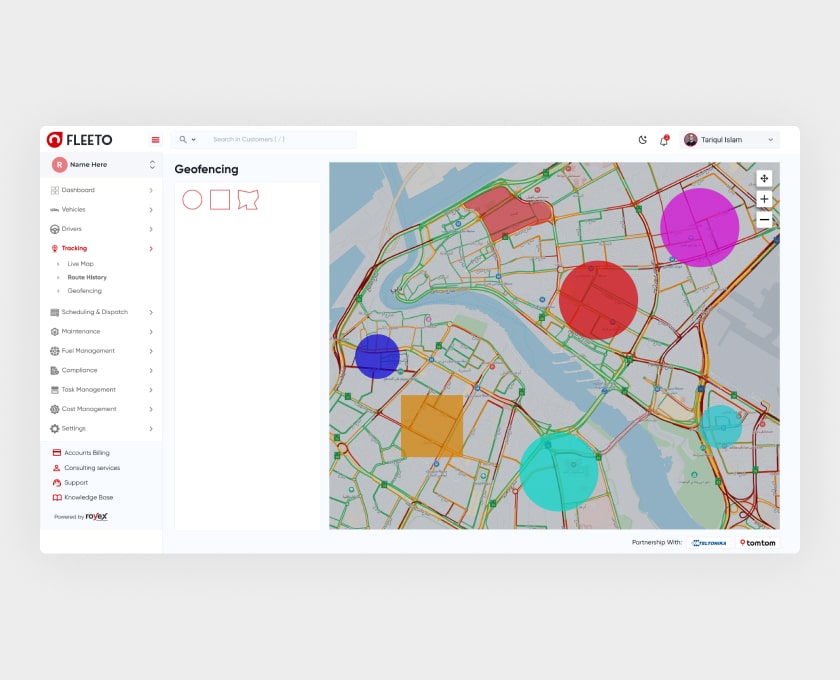Open the search filter dropdown arrow

[193, 140]
